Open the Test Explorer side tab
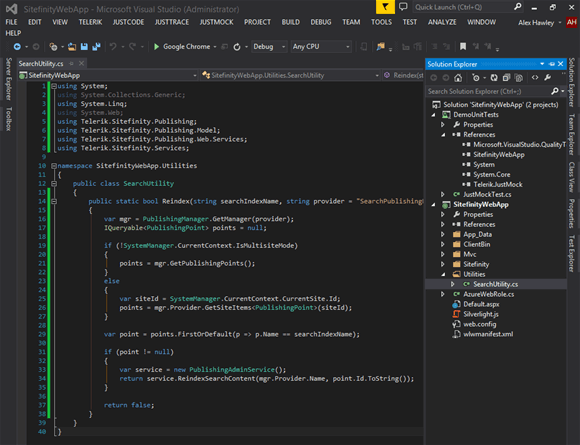580x445 pixels. pos(571,254)
